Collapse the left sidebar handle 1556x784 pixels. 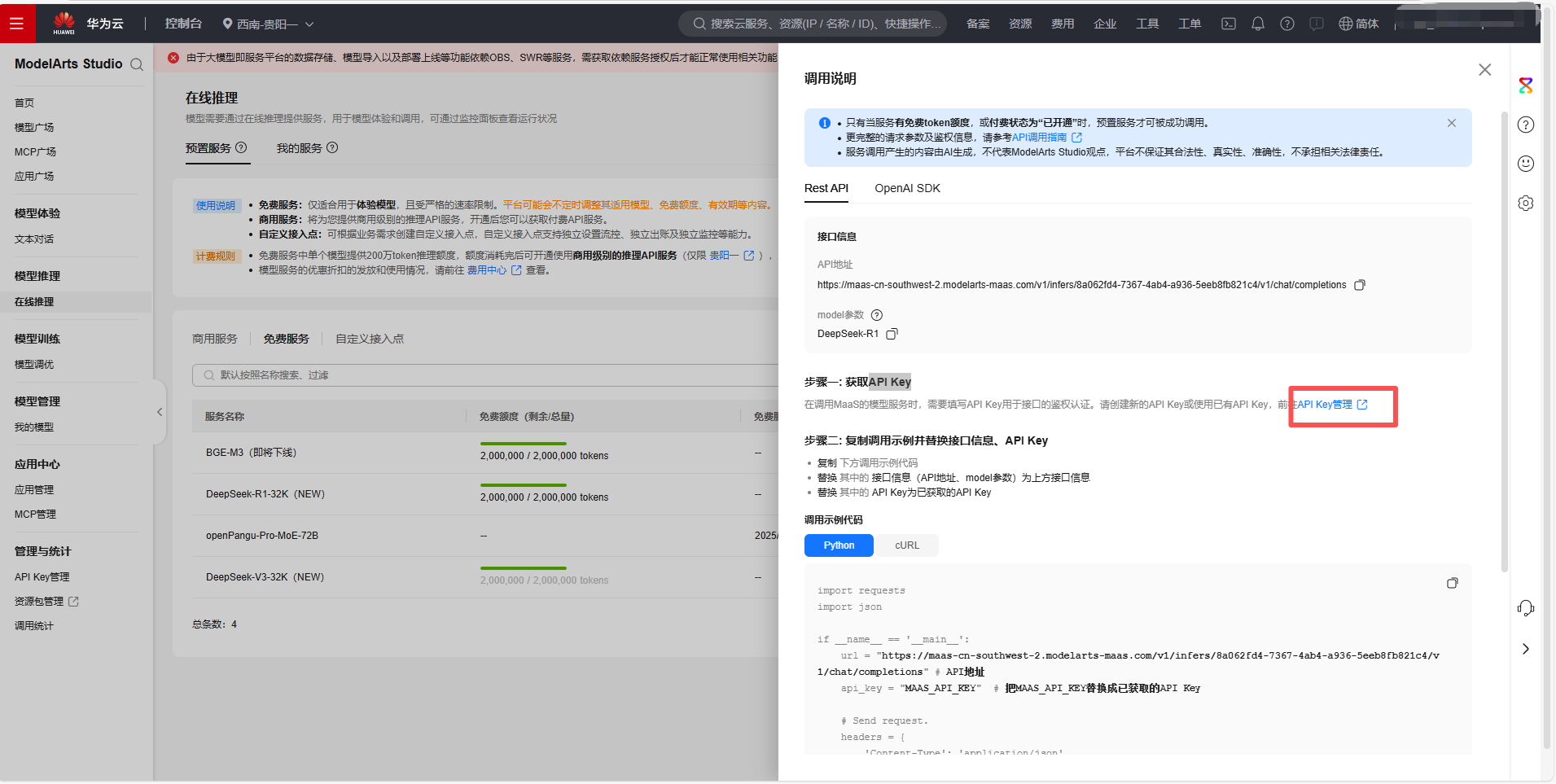[x=160, y=412]
